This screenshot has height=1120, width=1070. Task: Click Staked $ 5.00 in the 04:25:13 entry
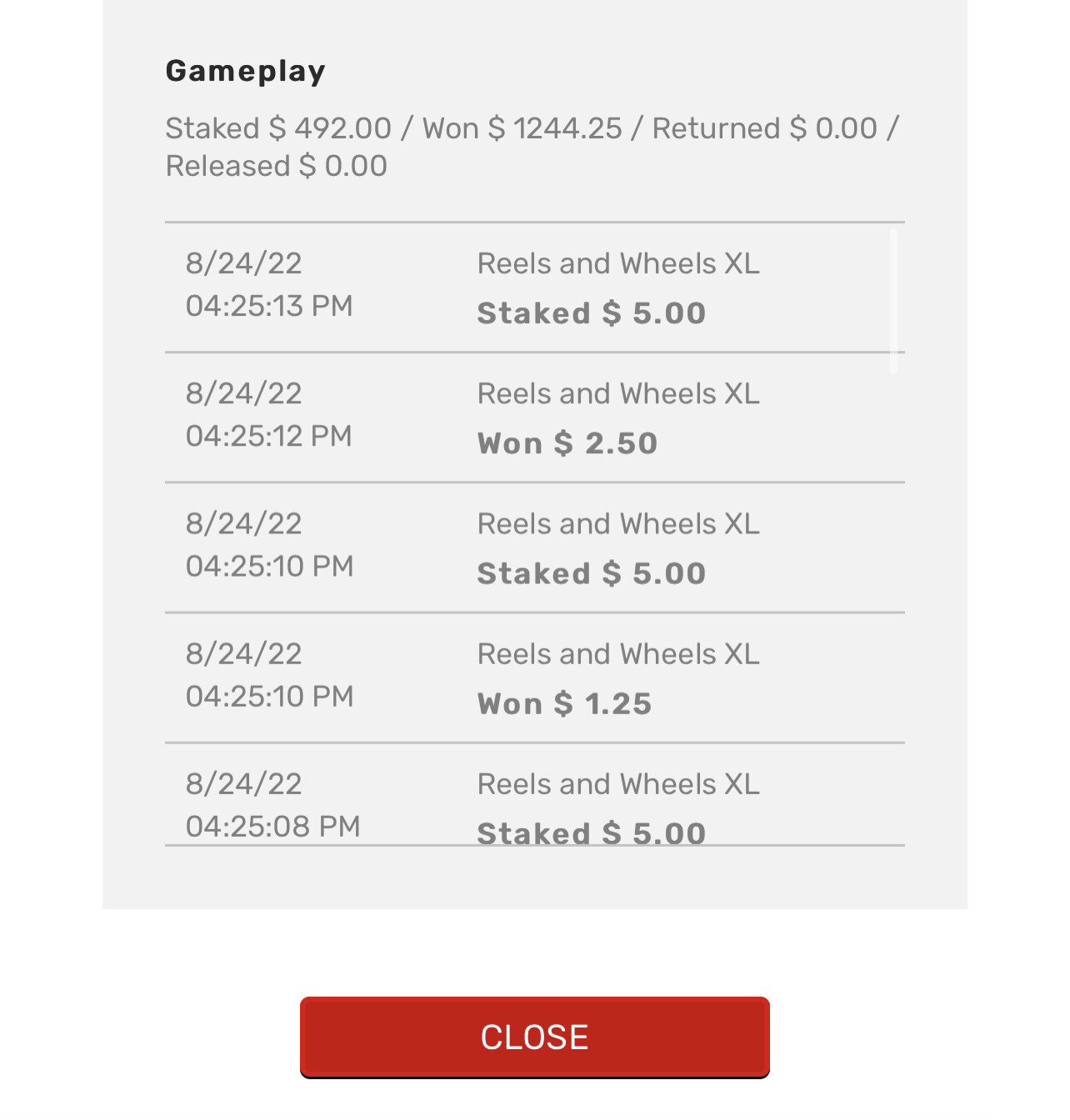coord(591,313)
